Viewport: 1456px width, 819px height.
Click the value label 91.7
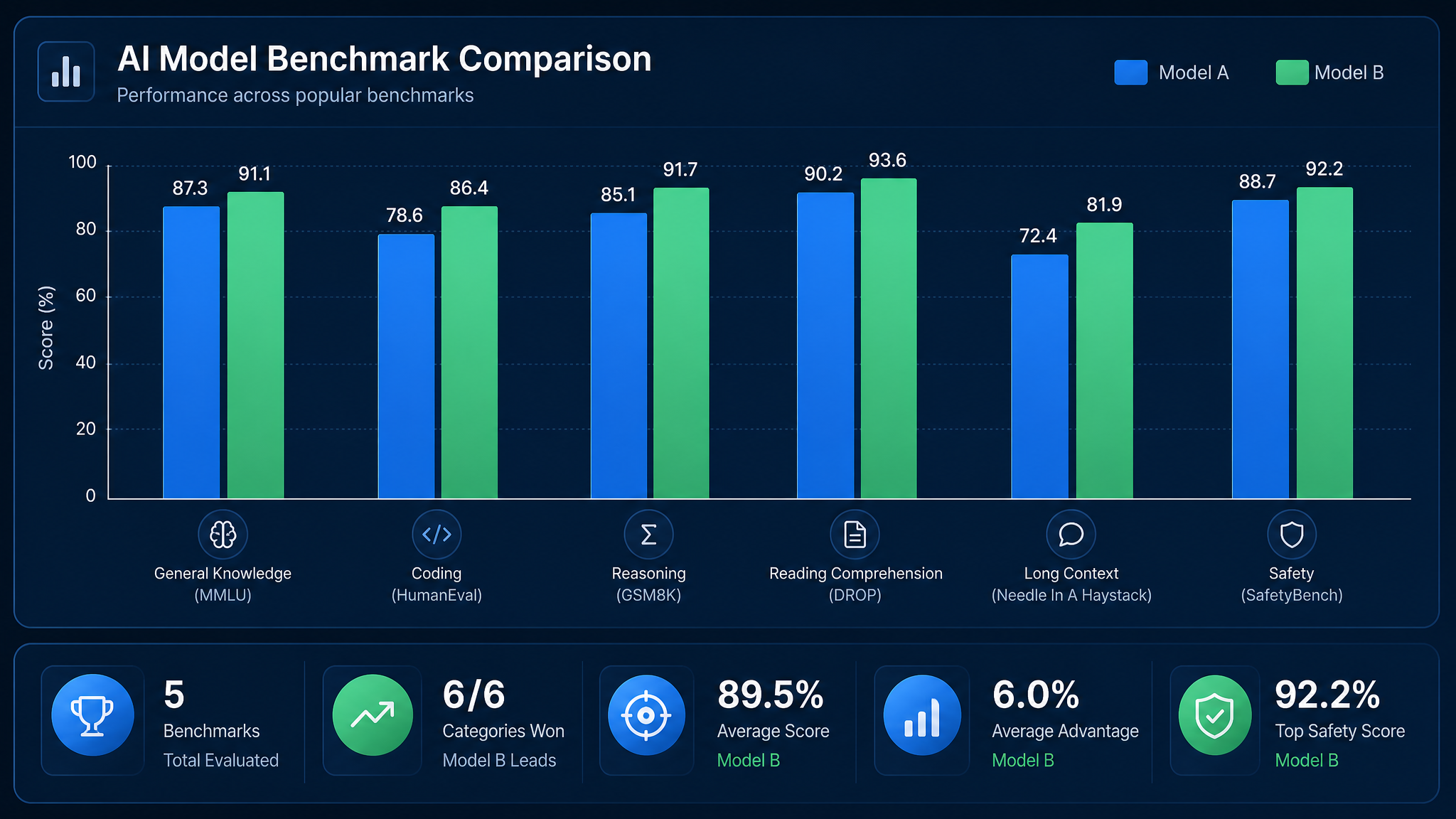(x=680, y=170)
